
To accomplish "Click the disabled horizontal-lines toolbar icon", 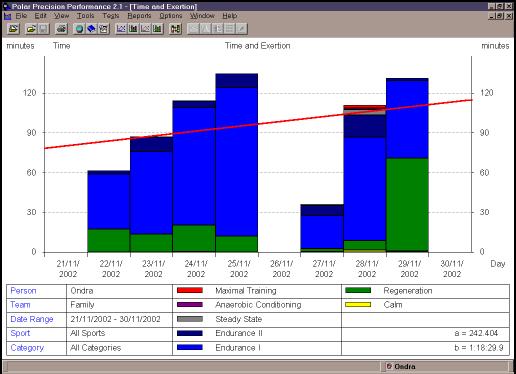I will 229,29.
